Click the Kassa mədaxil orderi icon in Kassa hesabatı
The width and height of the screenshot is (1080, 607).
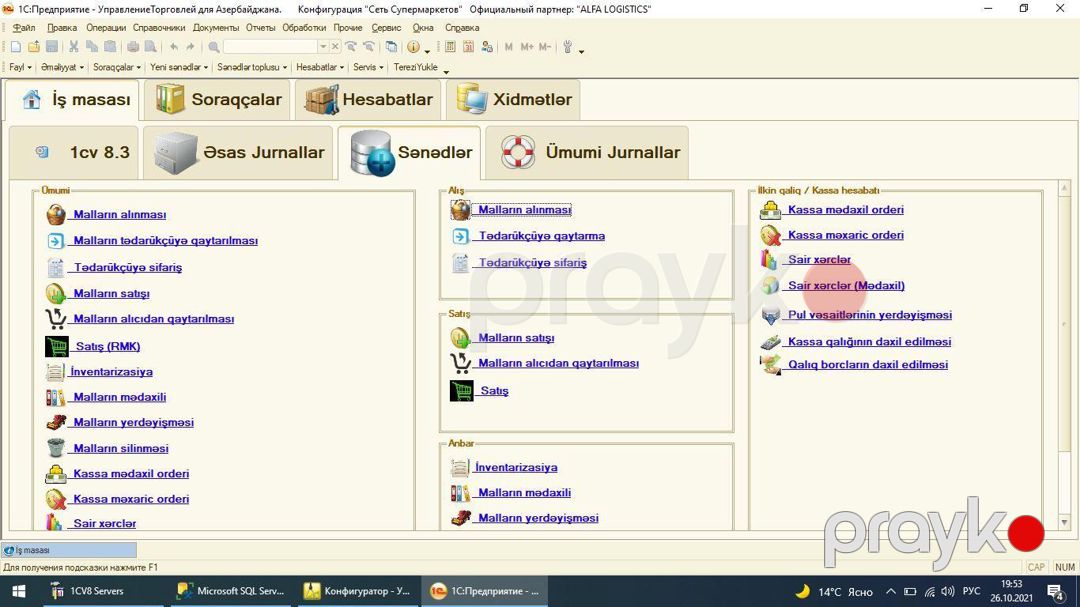(770, 209)
